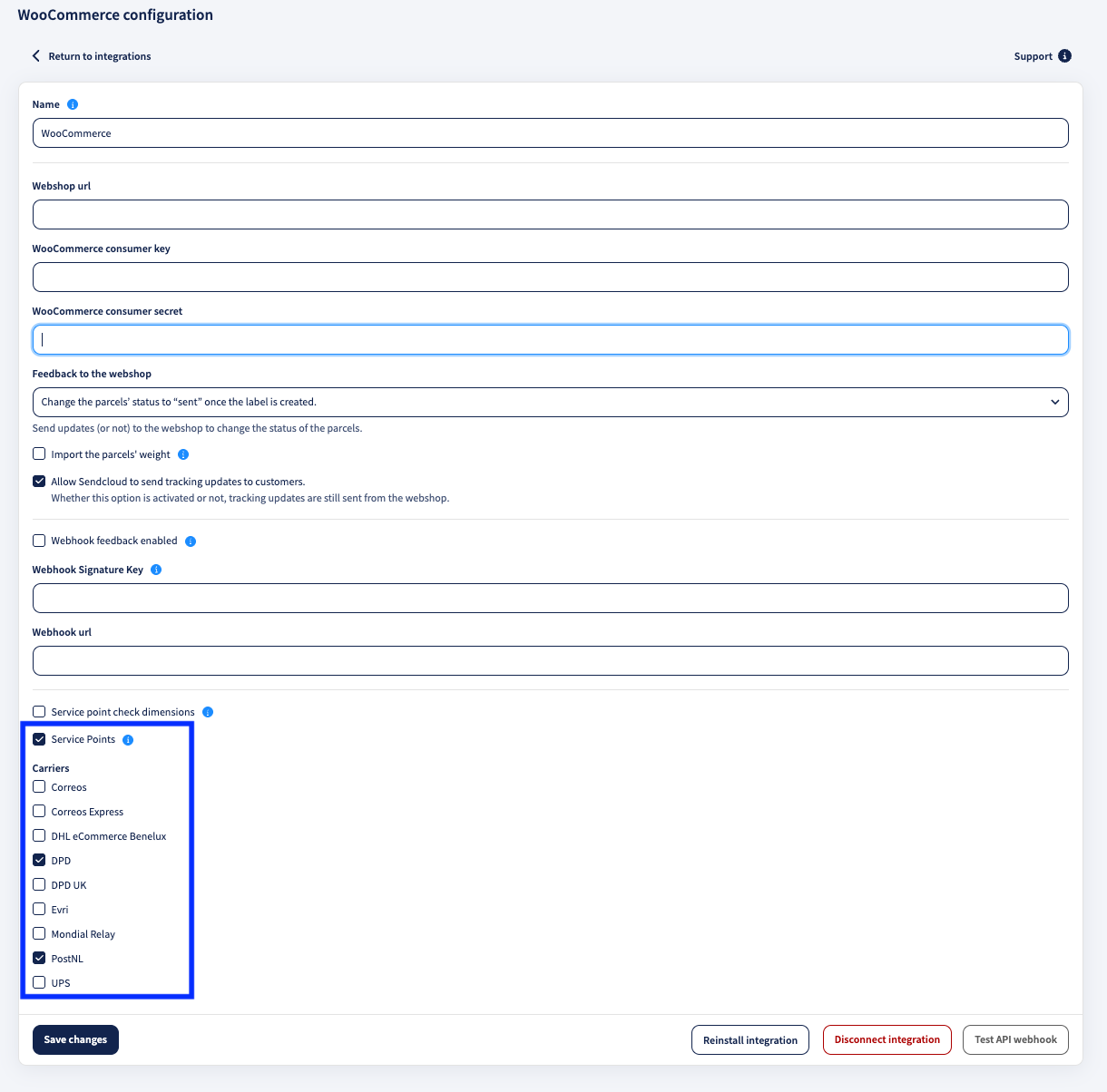
Task: Show info for Service point check dimensions
Action: tap(208, 712)
